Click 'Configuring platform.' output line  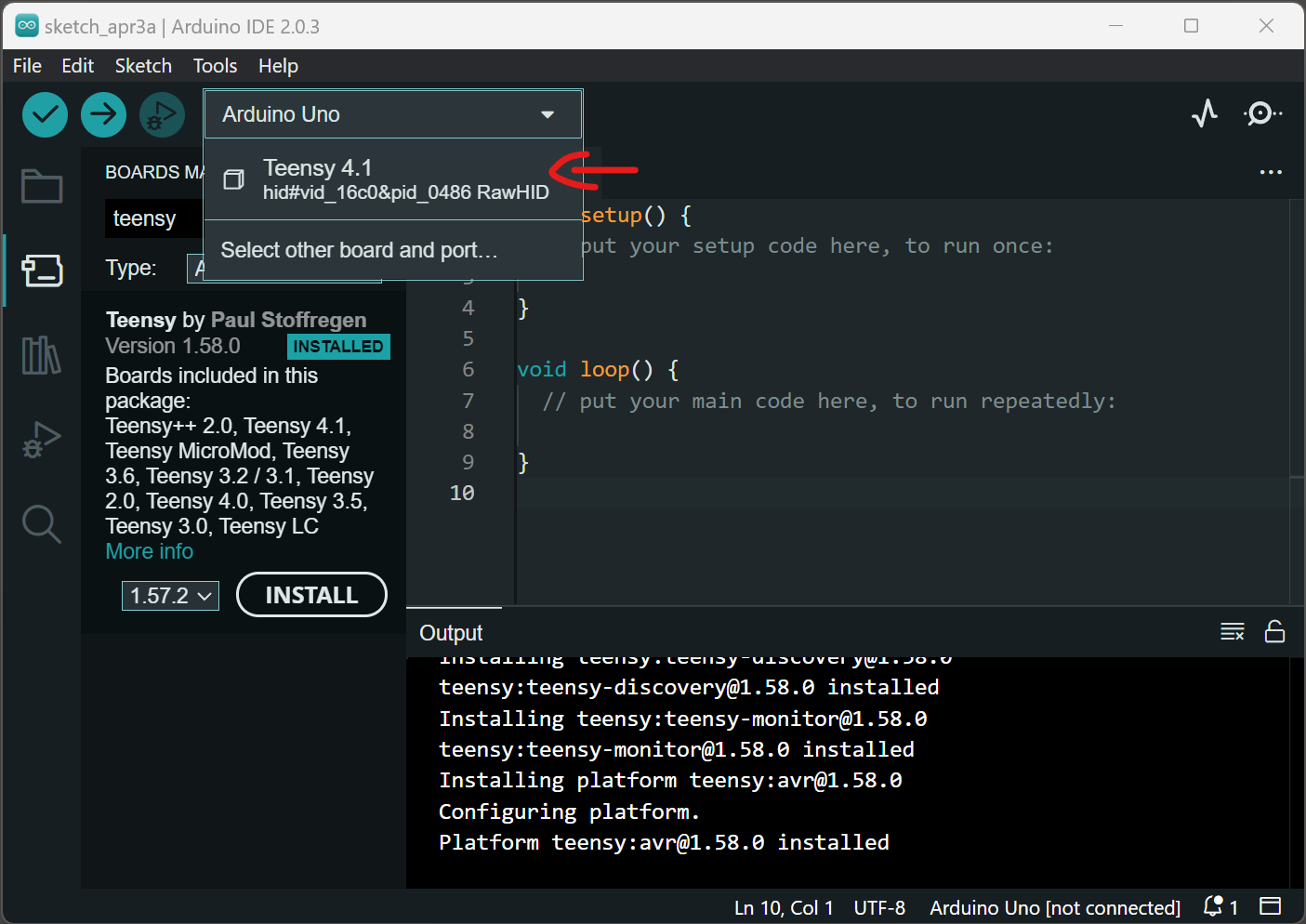pyautogui.click(x=569, y=812)
